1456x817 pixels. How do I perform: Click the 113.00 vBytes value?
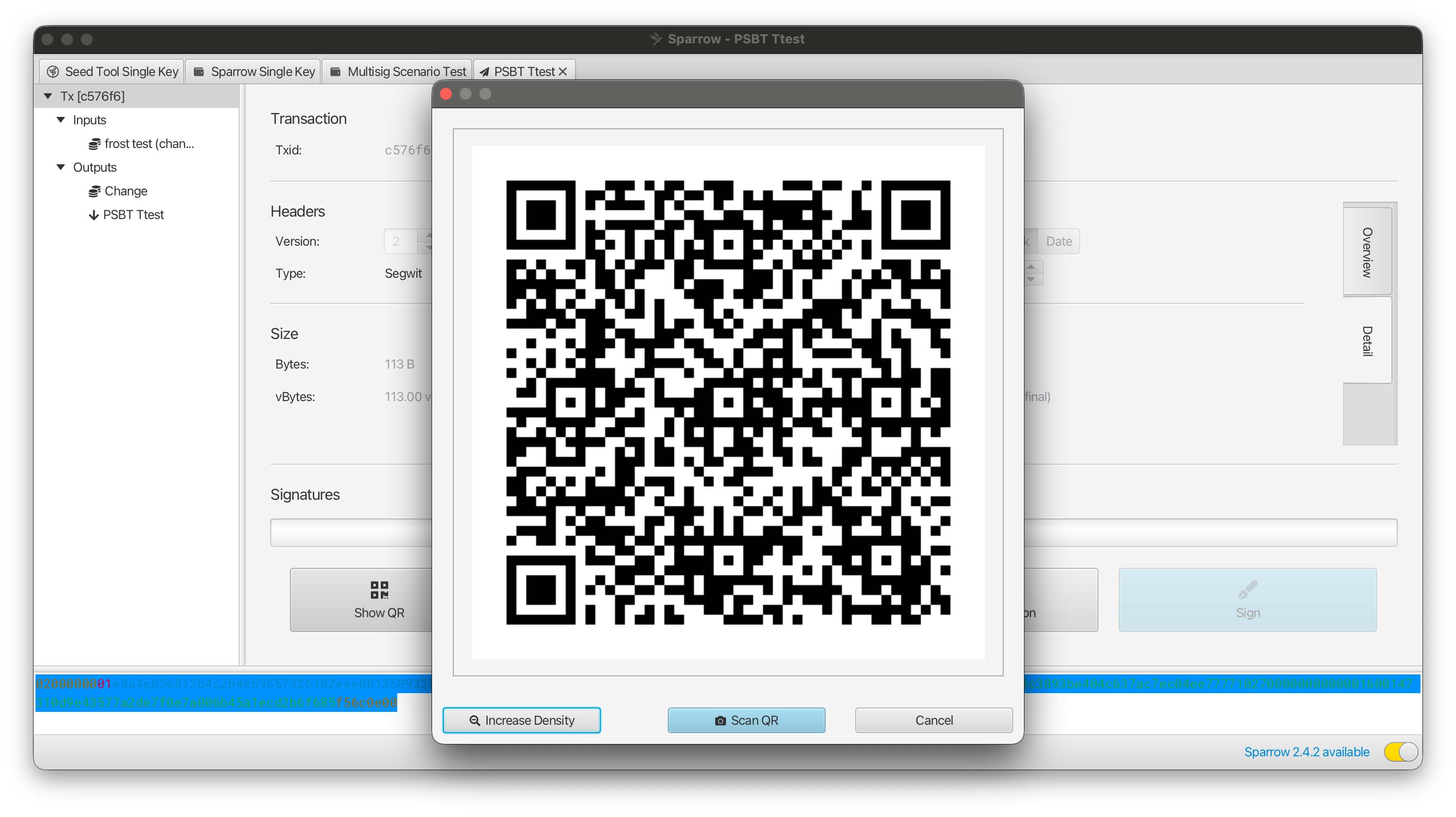click(x=407, y=397)
